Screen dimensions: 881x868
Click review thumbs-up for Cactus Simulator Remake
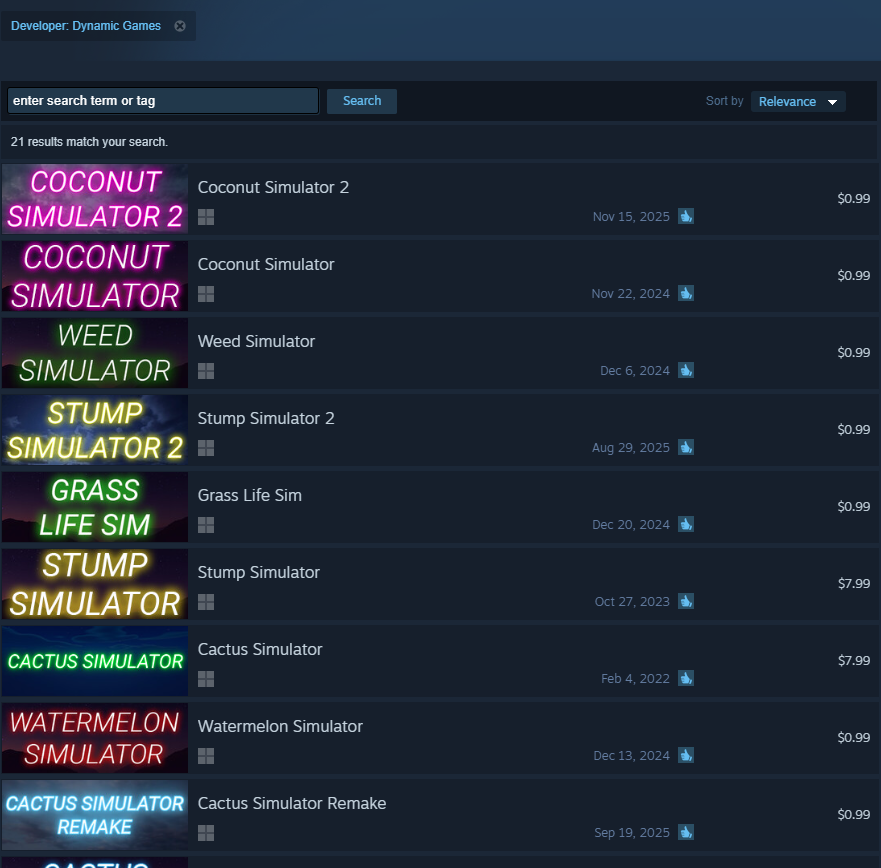(x=686, y=832)
